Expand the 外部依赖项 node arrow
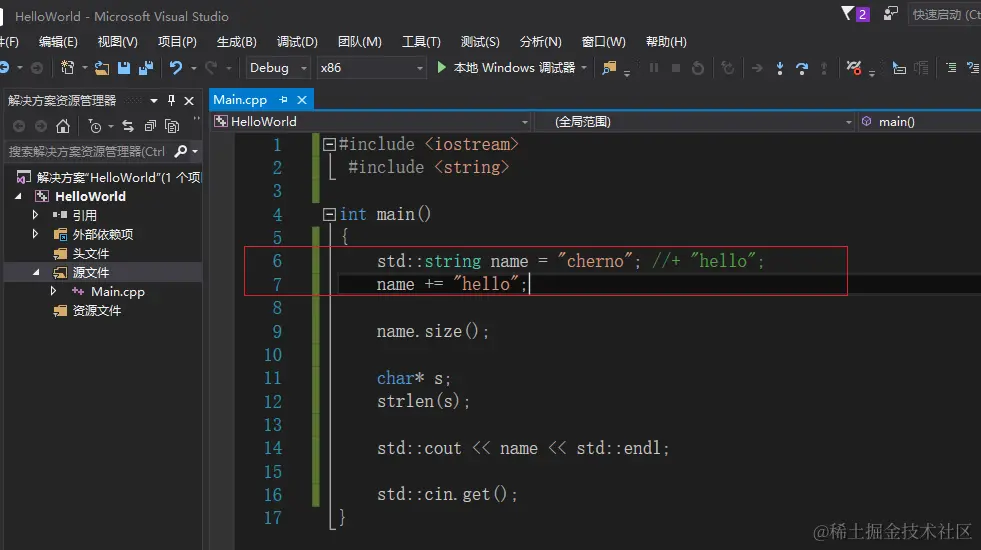 [x=36, y=234]
